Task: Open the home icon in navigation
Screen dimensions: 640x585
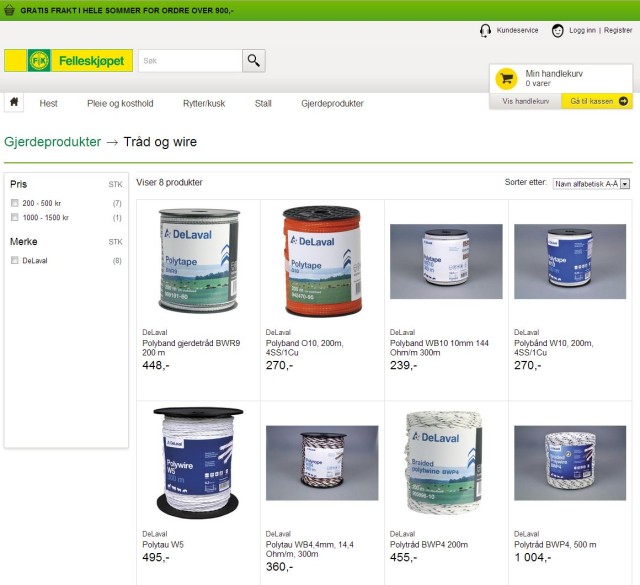Action: click(x=14, y=102)
